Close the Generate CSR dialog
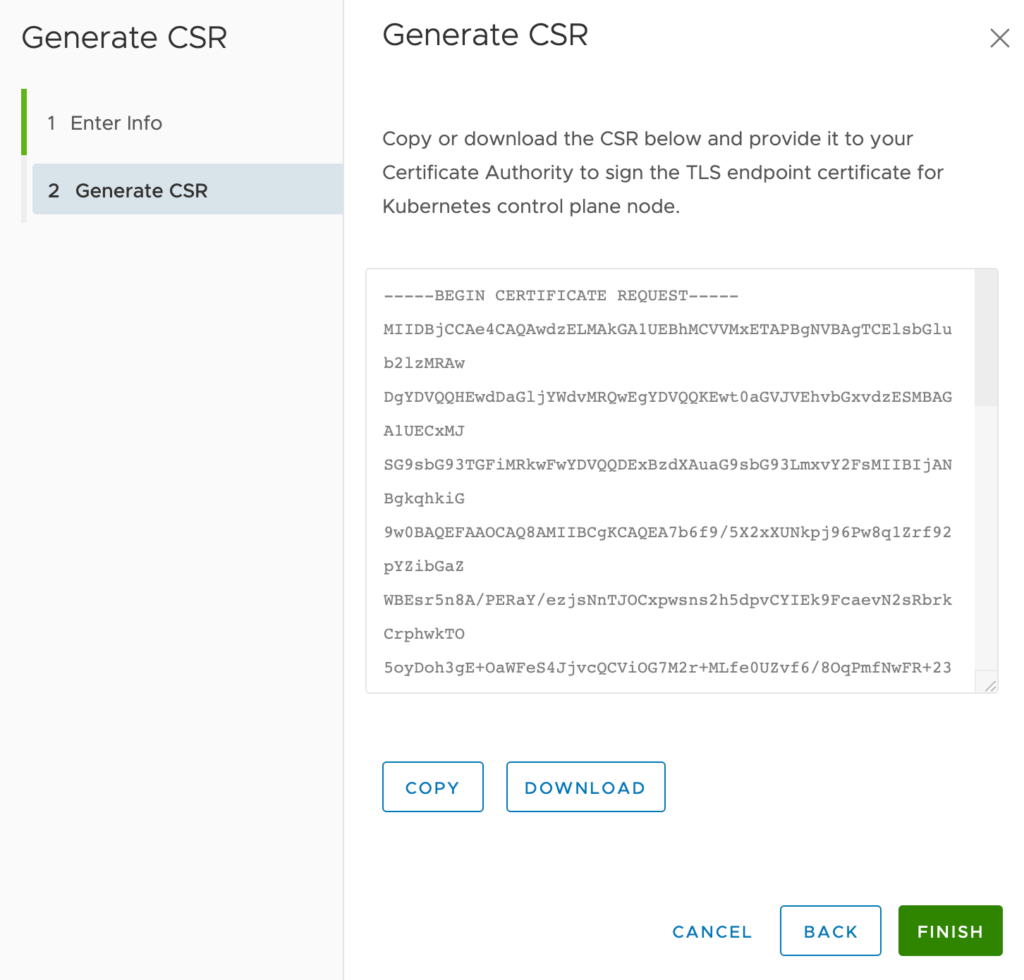 [998, 39]
